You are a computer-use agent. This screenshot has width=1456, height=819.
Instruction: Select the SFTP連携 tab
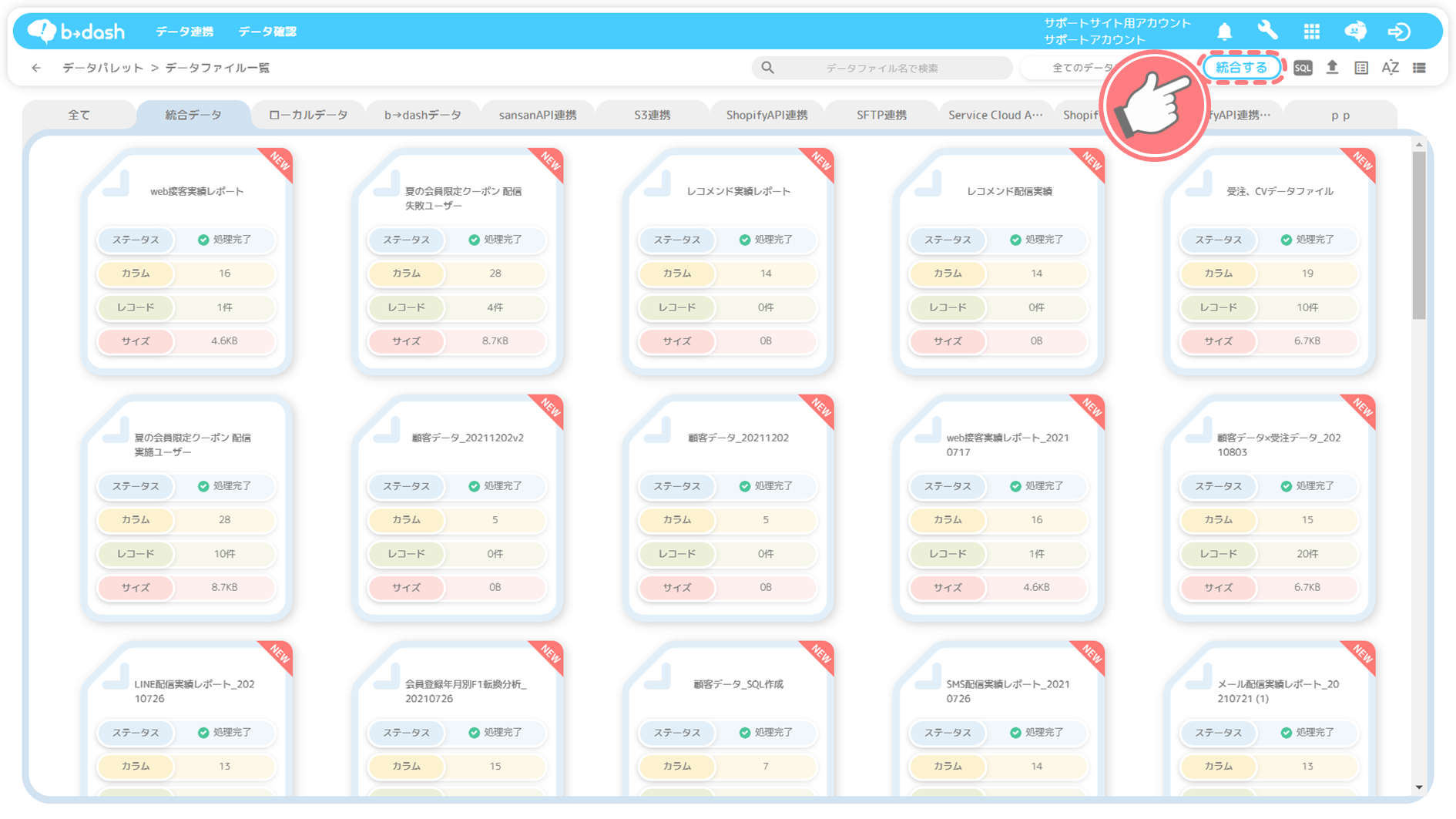[882, 115]
